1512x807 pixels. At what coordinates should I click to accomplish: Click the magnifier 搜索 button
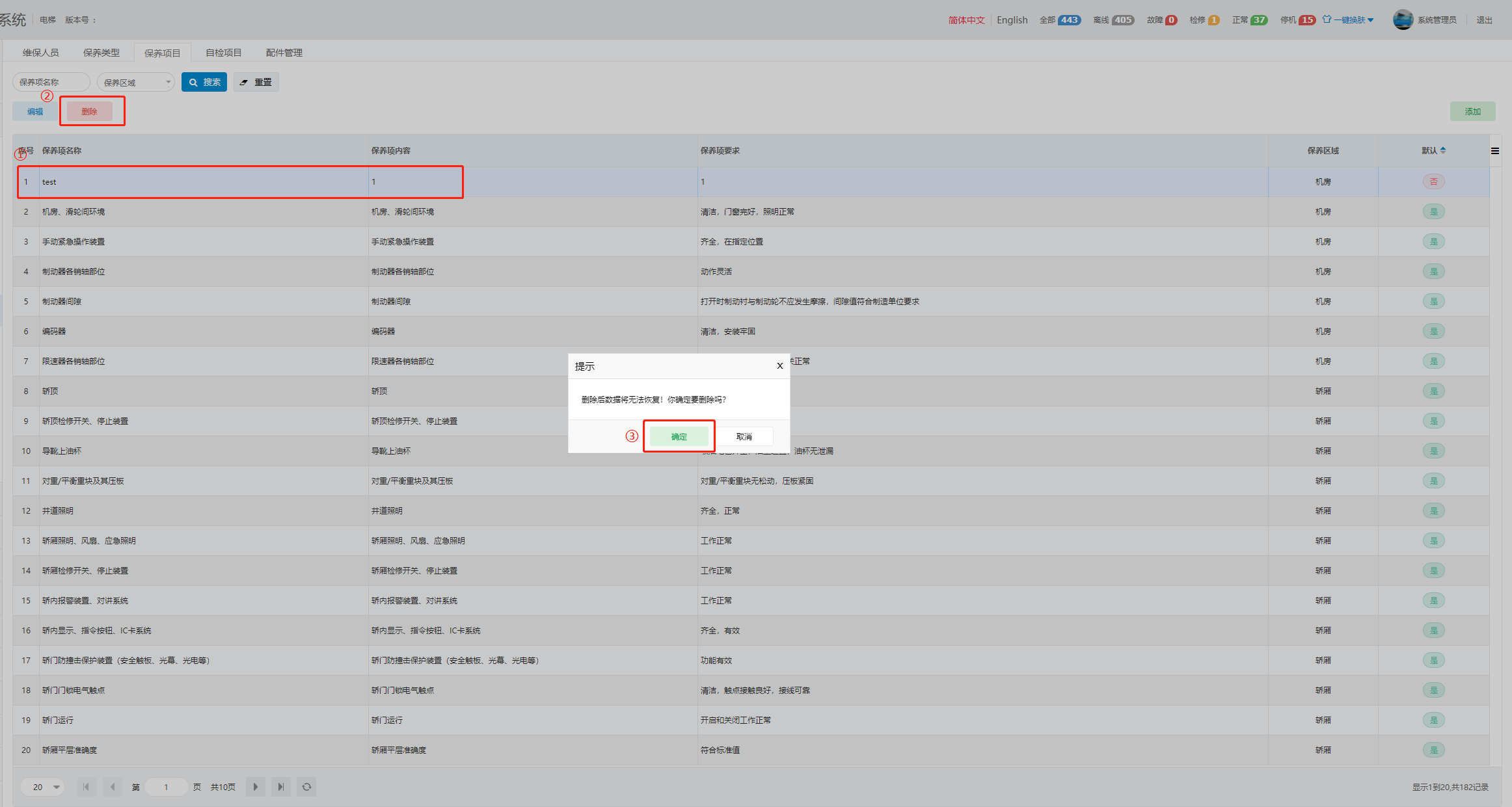204,82
